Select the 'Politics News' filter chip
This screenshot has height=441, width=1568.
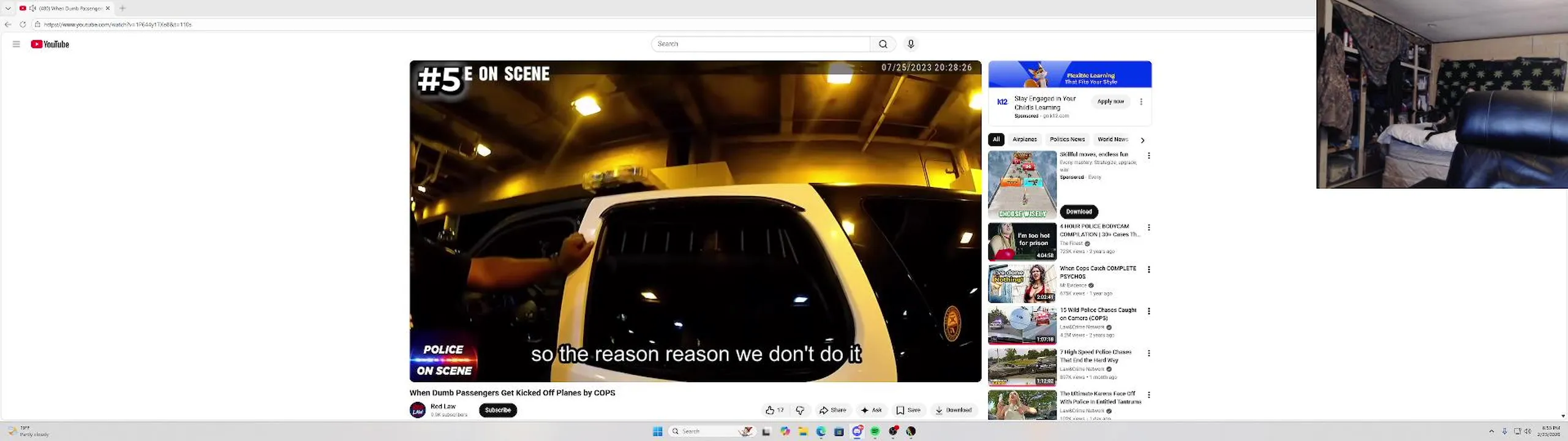1067,140
